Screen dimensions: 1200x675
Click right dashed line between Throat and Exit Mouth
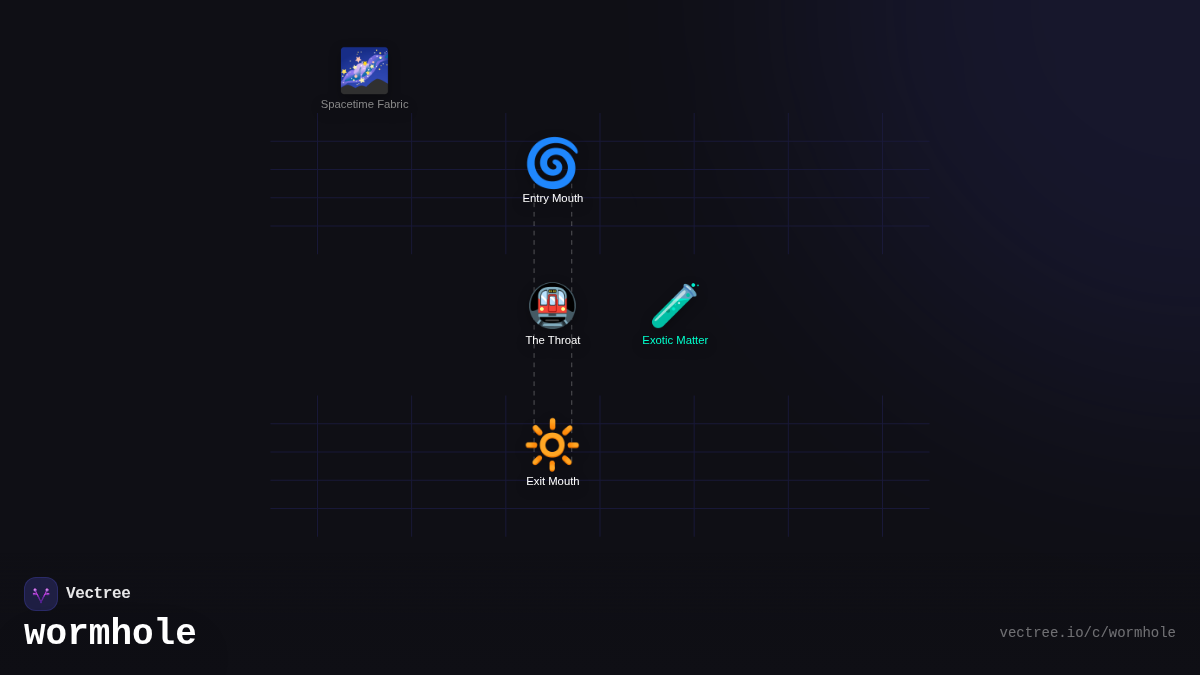pyautogui.click(x=572, y=385)
